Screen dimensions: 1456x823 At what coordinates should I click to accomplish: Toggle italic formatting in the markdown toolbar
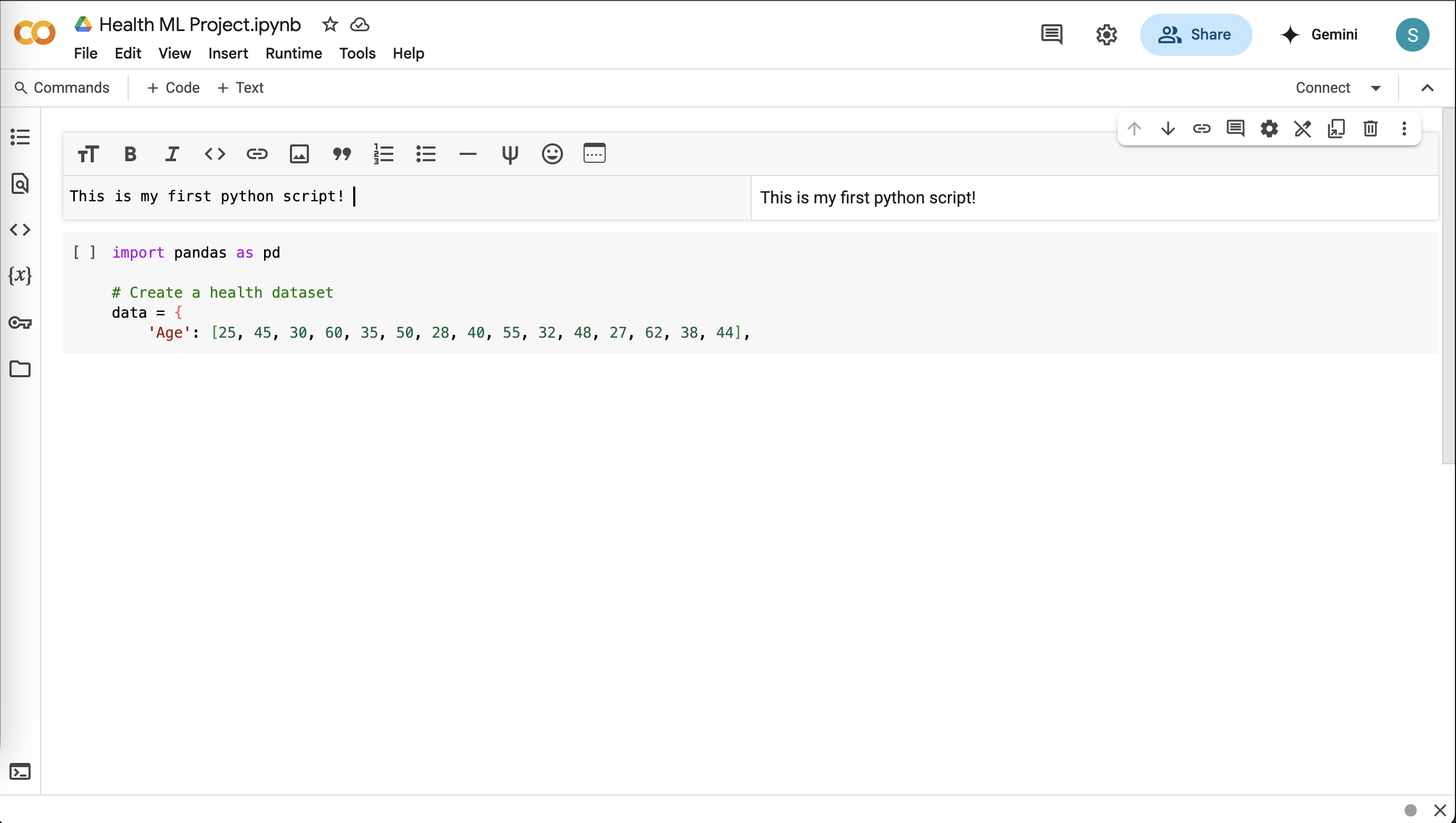click(x=172, y=153)
